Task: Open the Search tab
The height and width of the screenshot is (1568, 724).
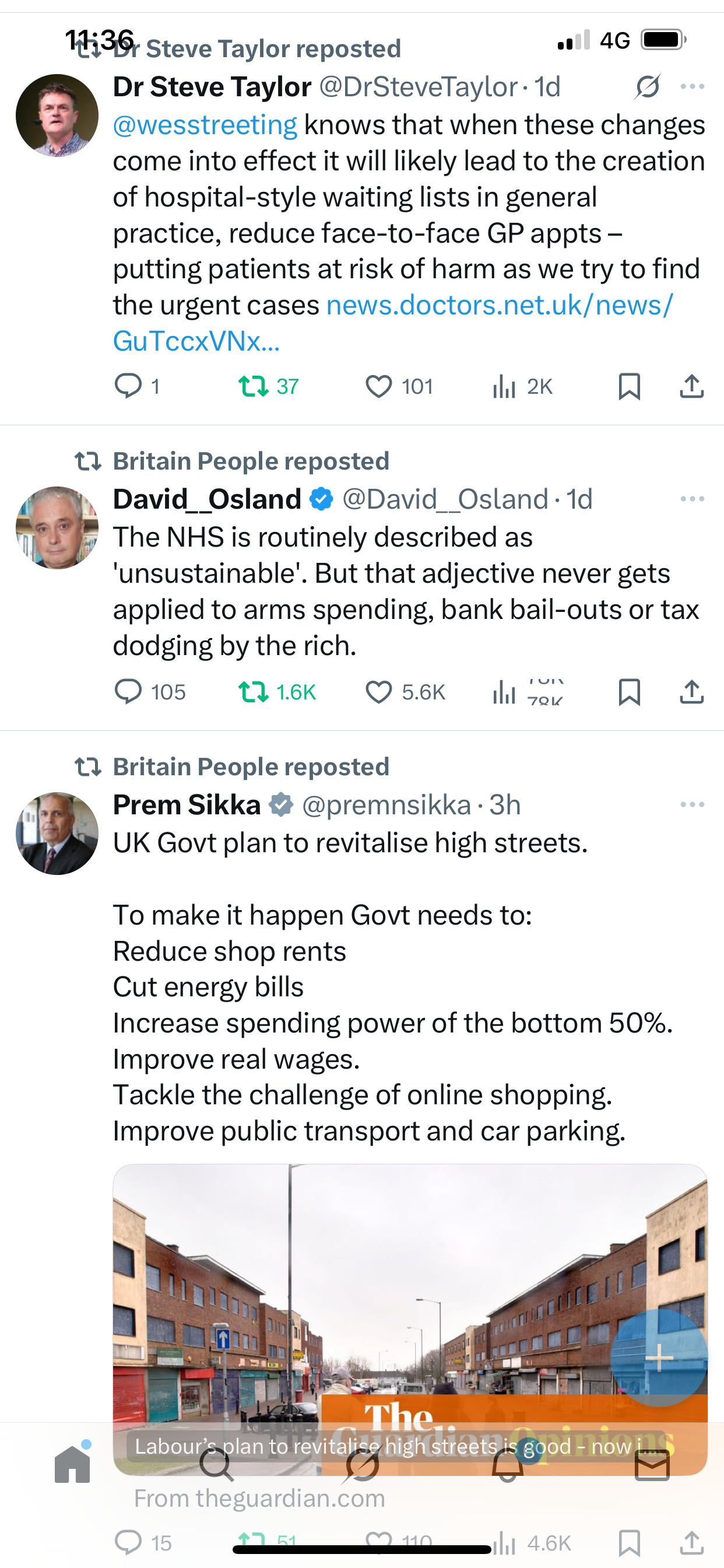Action: coord(217,1465)
